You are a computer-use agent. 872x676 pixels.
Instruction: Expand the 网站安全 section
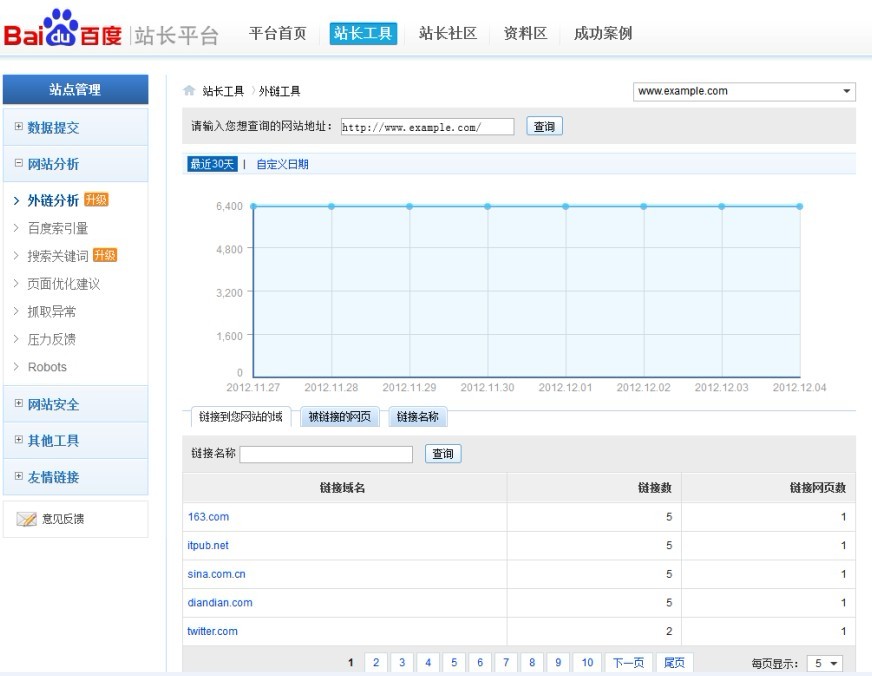coord(53,405)
